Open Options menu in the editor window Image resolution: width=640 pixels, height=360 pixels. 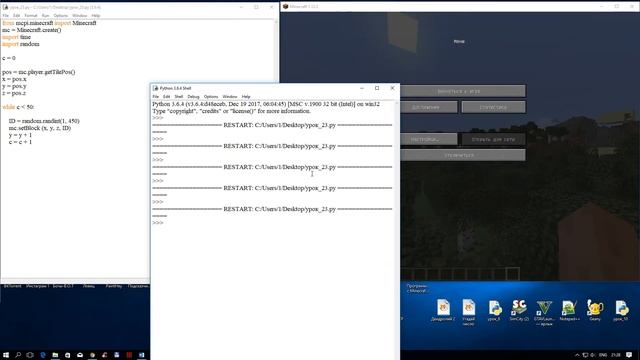[x=60, y=16]
